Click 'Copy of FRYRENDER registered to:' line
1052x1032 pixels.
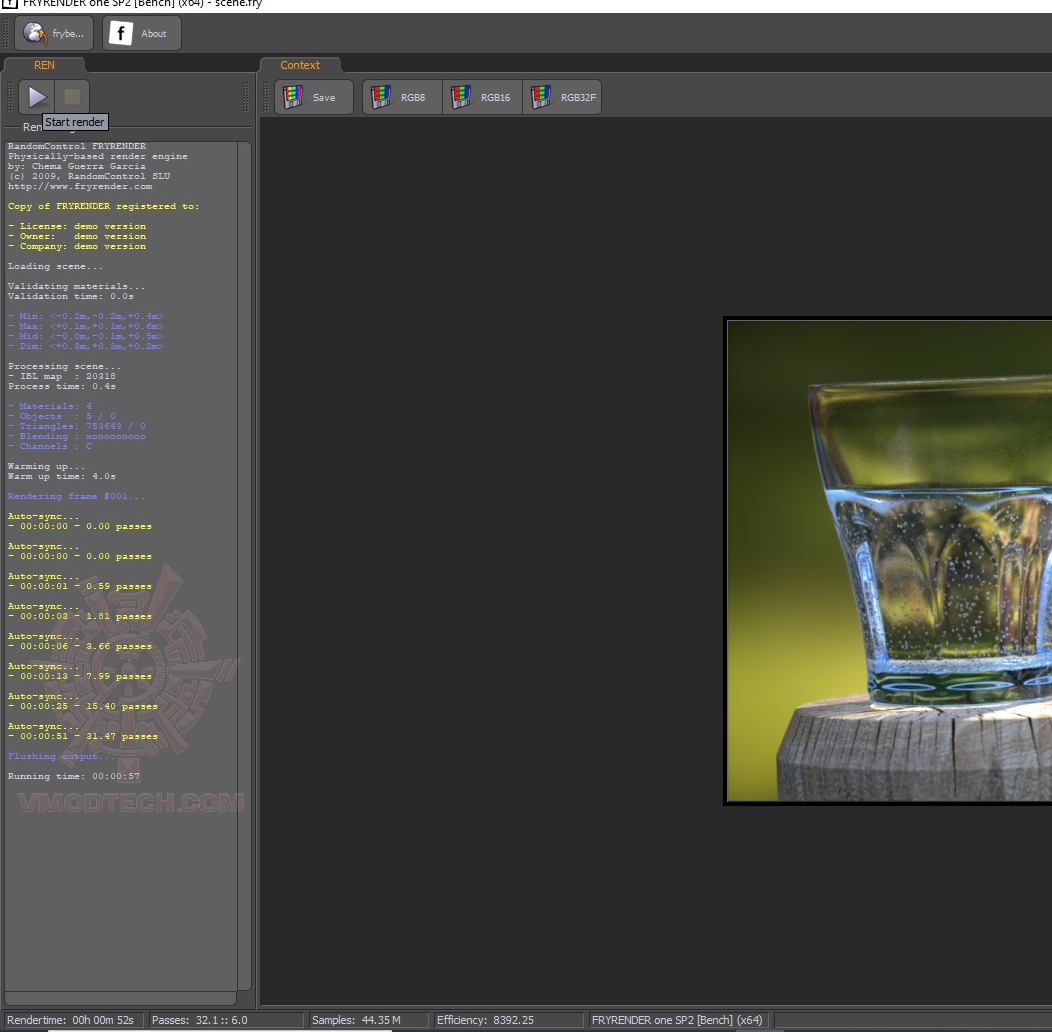click(x=103, y=207)
